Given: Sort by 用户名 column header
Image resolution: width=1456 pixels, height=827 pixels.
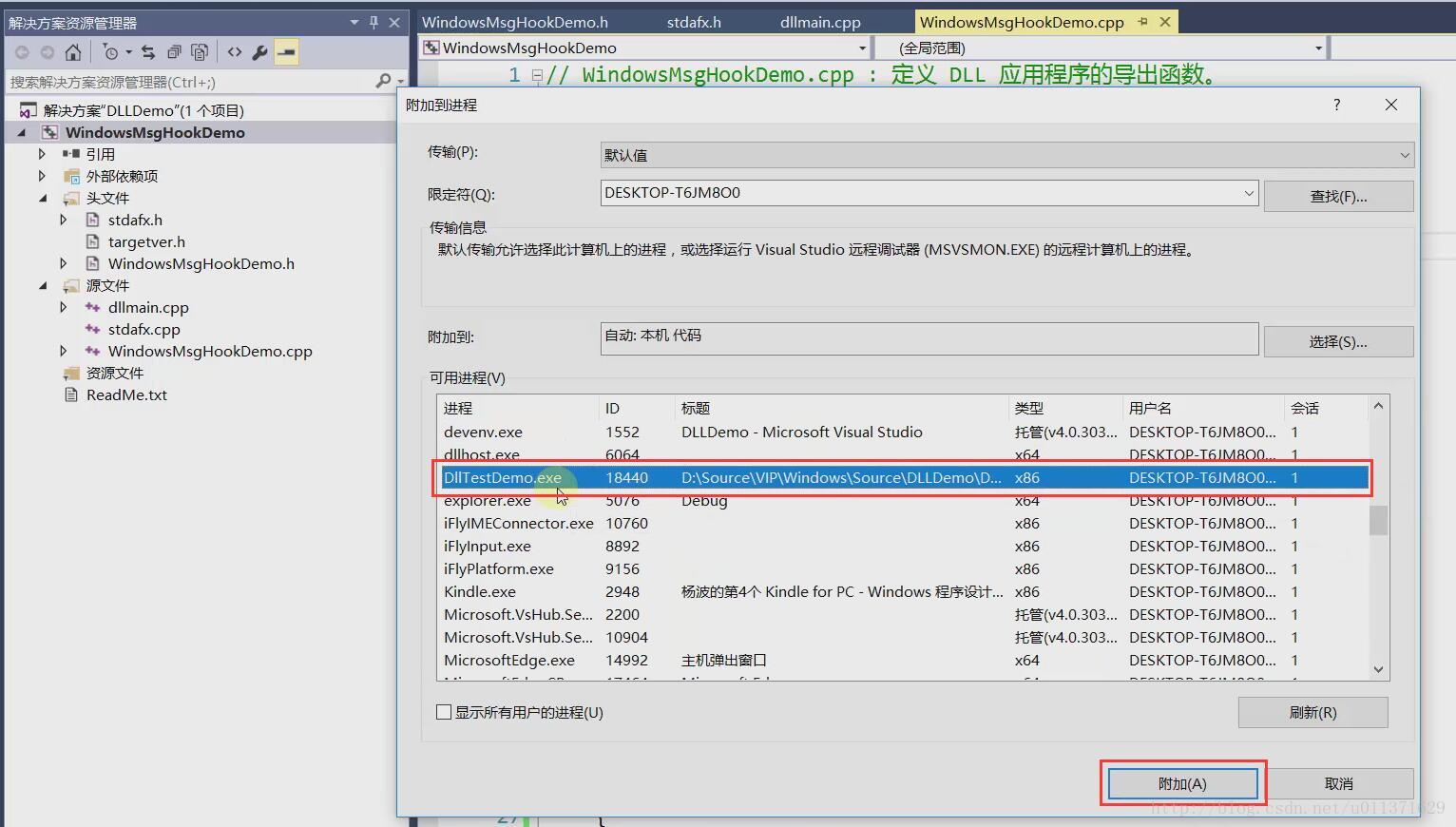Looking at the screenshot, I should pos(1203,408).
